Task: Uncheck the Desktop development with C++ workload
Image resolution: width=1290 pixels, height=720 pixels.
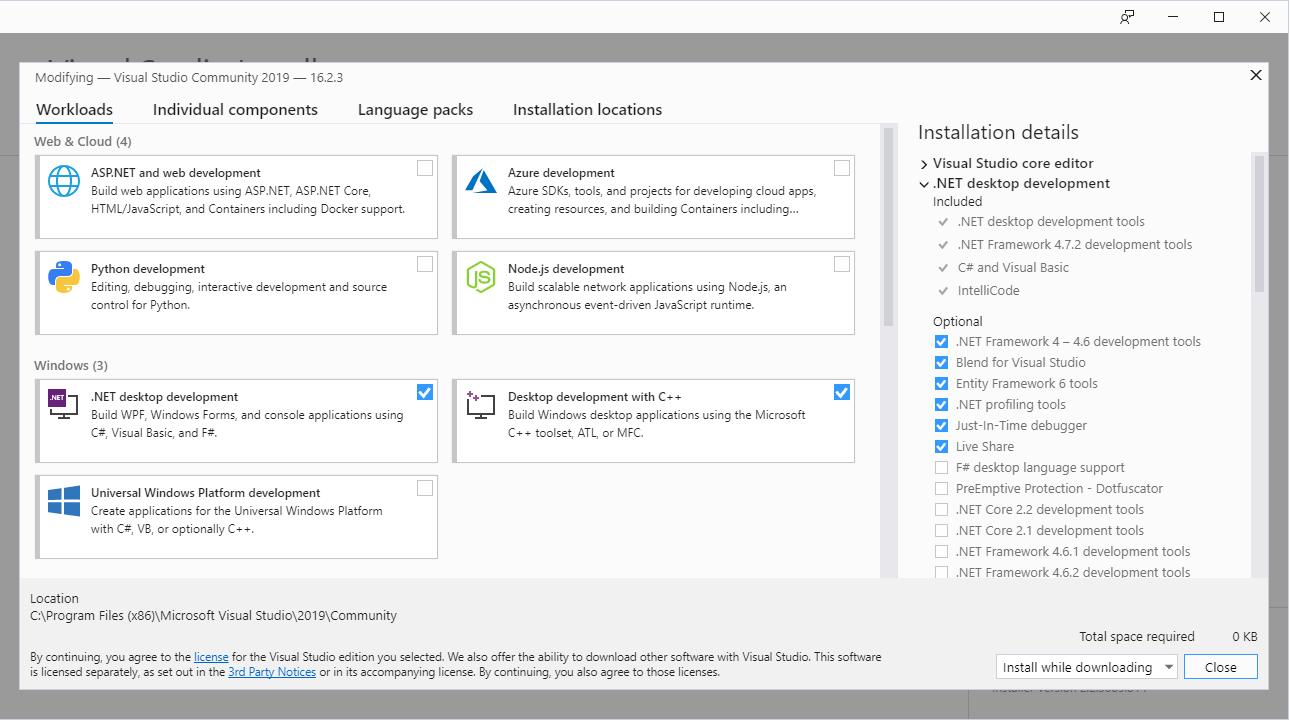Action: pyautogui.click(x=842, y=392)
